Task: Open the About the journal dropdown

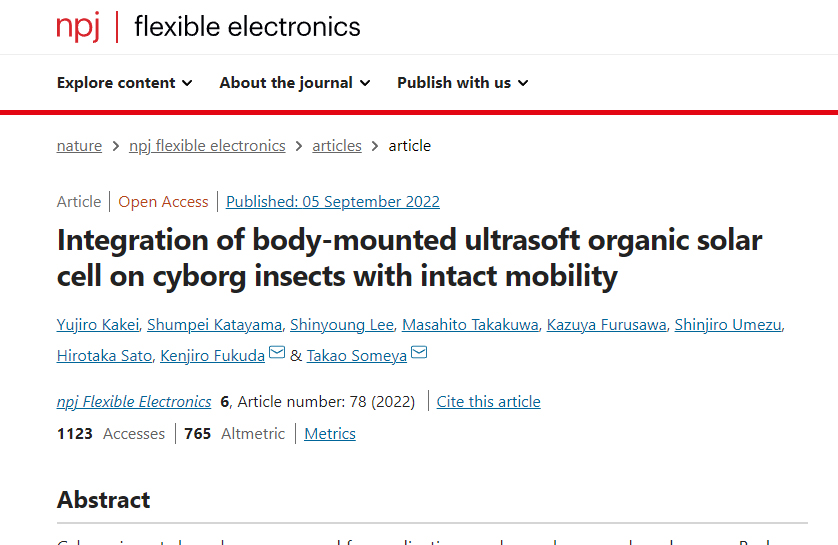Action: point(294,83)
